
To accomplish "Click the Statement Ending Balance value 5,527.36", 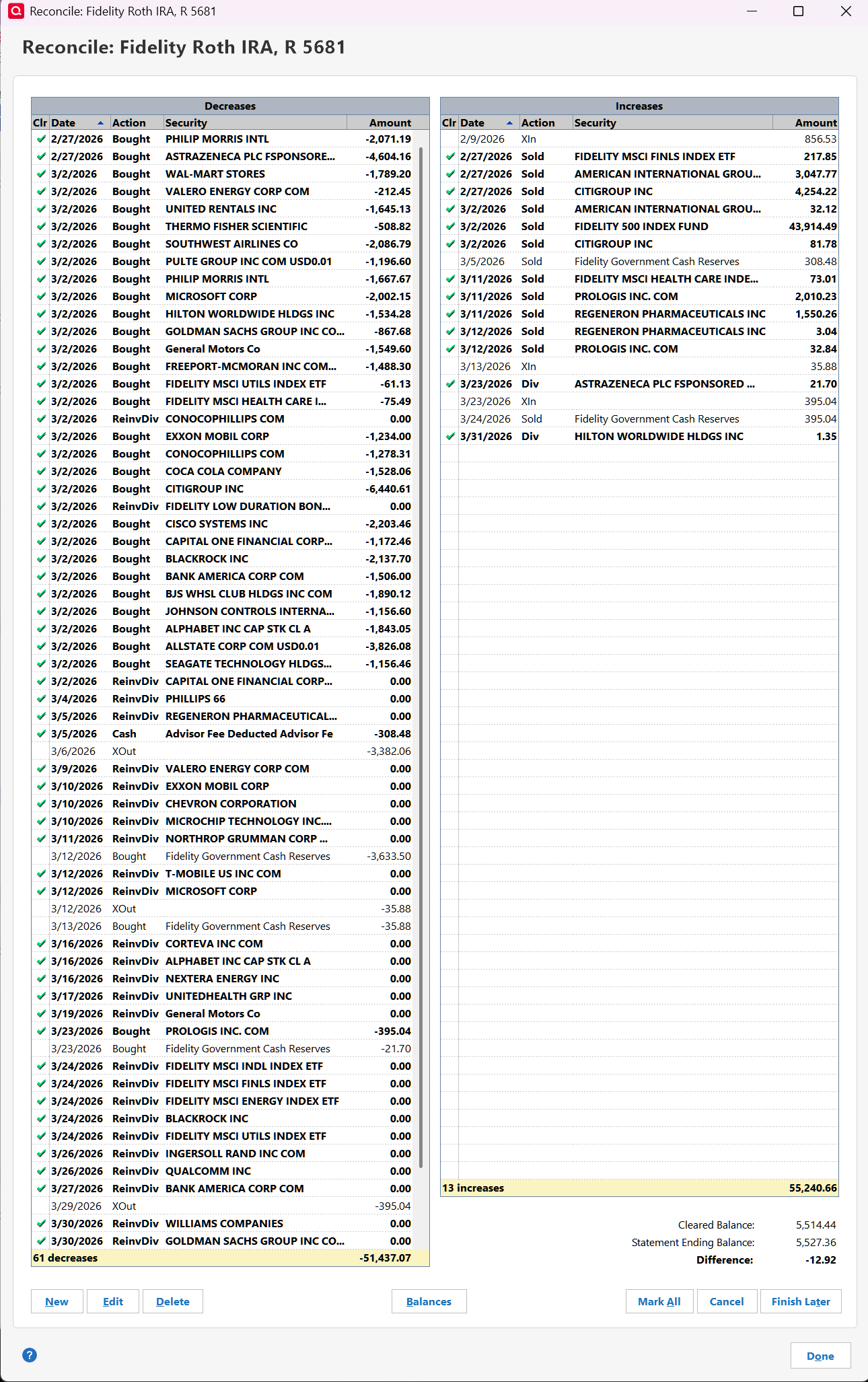I will [x=816, y=1242].
